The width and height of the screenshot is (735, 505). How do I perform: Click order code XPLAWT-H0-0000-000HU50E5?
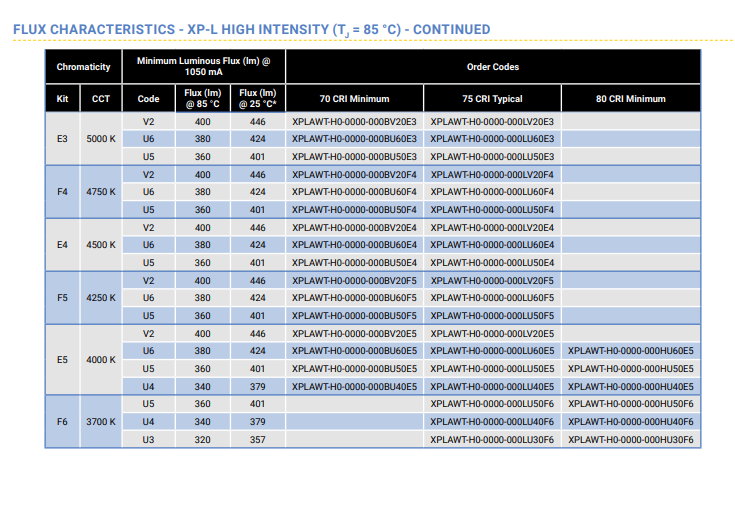click(x=631, y=369)
